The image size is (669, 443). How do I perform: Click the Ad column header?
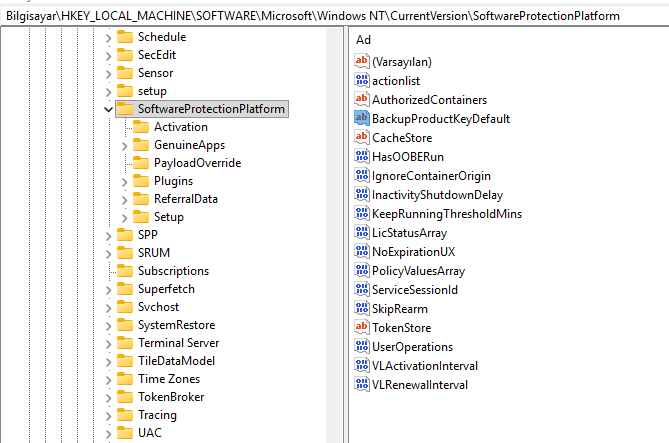point(364,38)
